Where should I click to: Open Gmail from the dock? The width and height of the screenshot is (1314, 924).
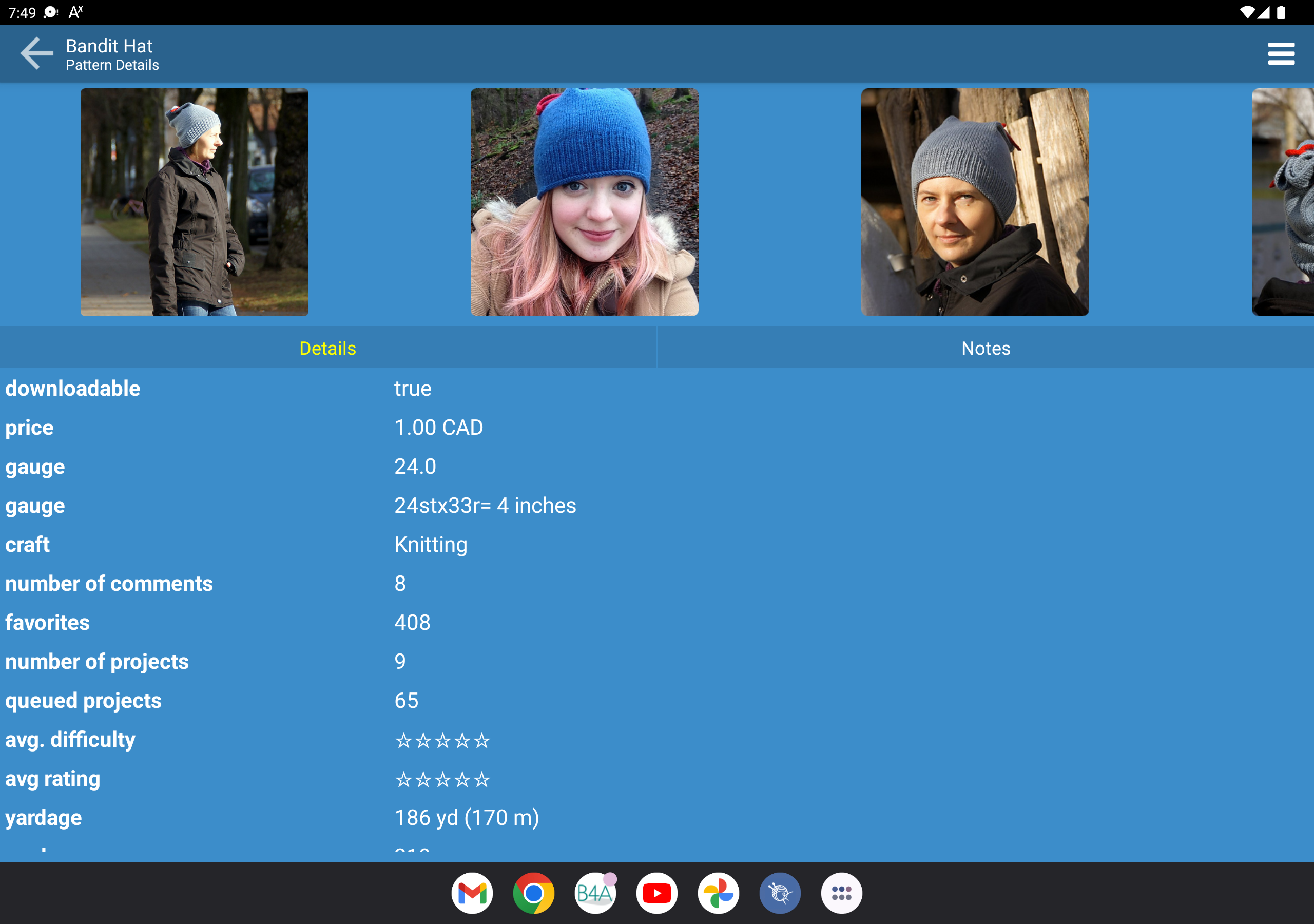pyautogui.click(x=472, y=893)
